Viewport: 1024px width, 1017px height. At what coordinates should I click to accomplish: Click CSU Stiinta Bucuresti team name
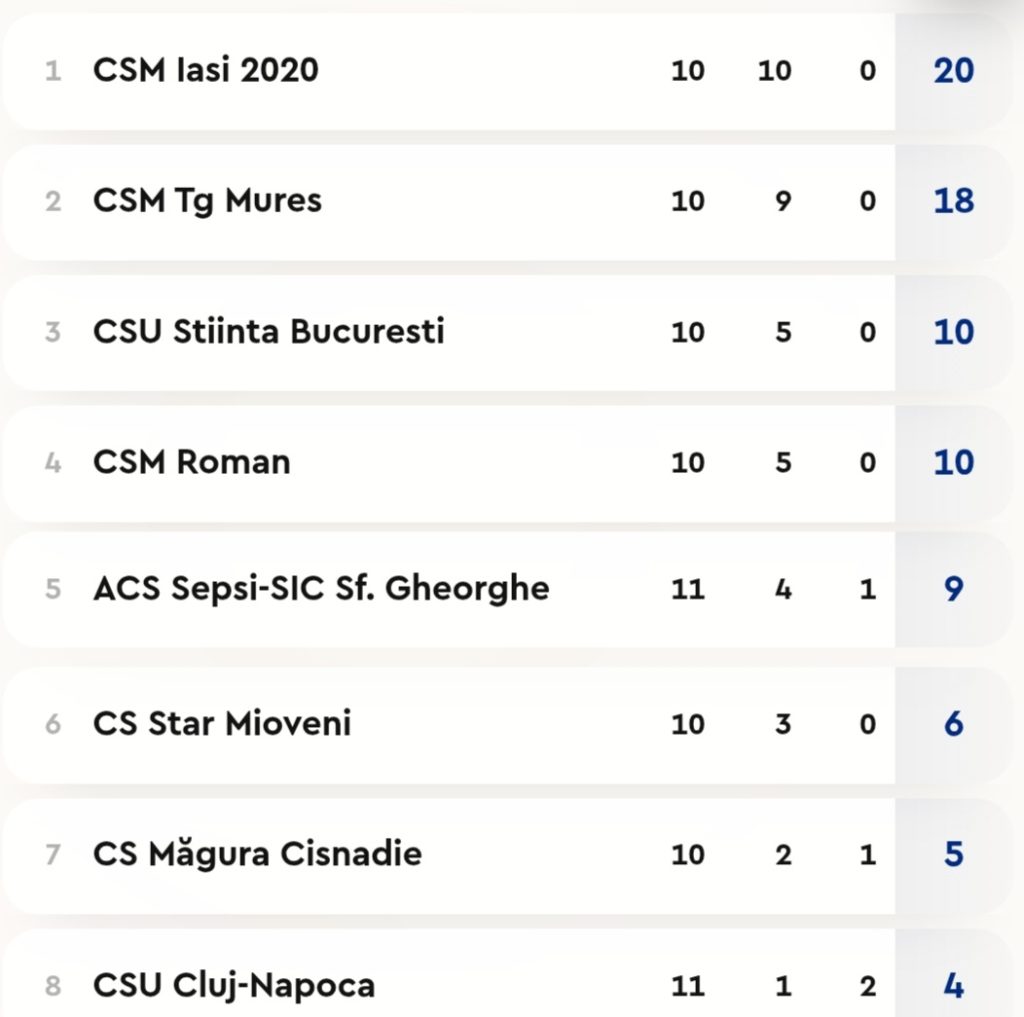[x=268, y=331]
